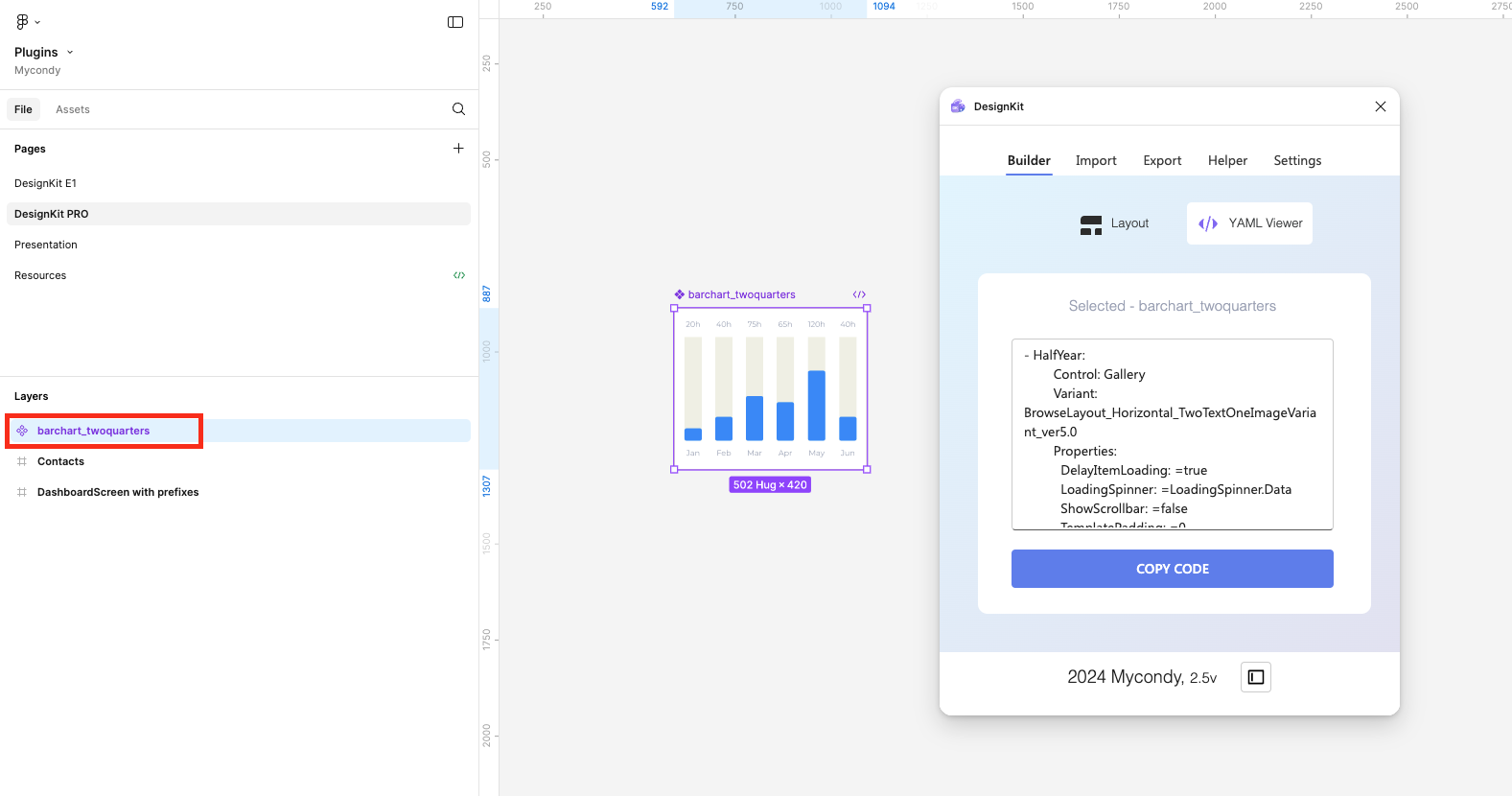Select the DashboardScreen with prefixes layer
The height and width of the screenshot is (796, 1512).
(x=239, y=492)
